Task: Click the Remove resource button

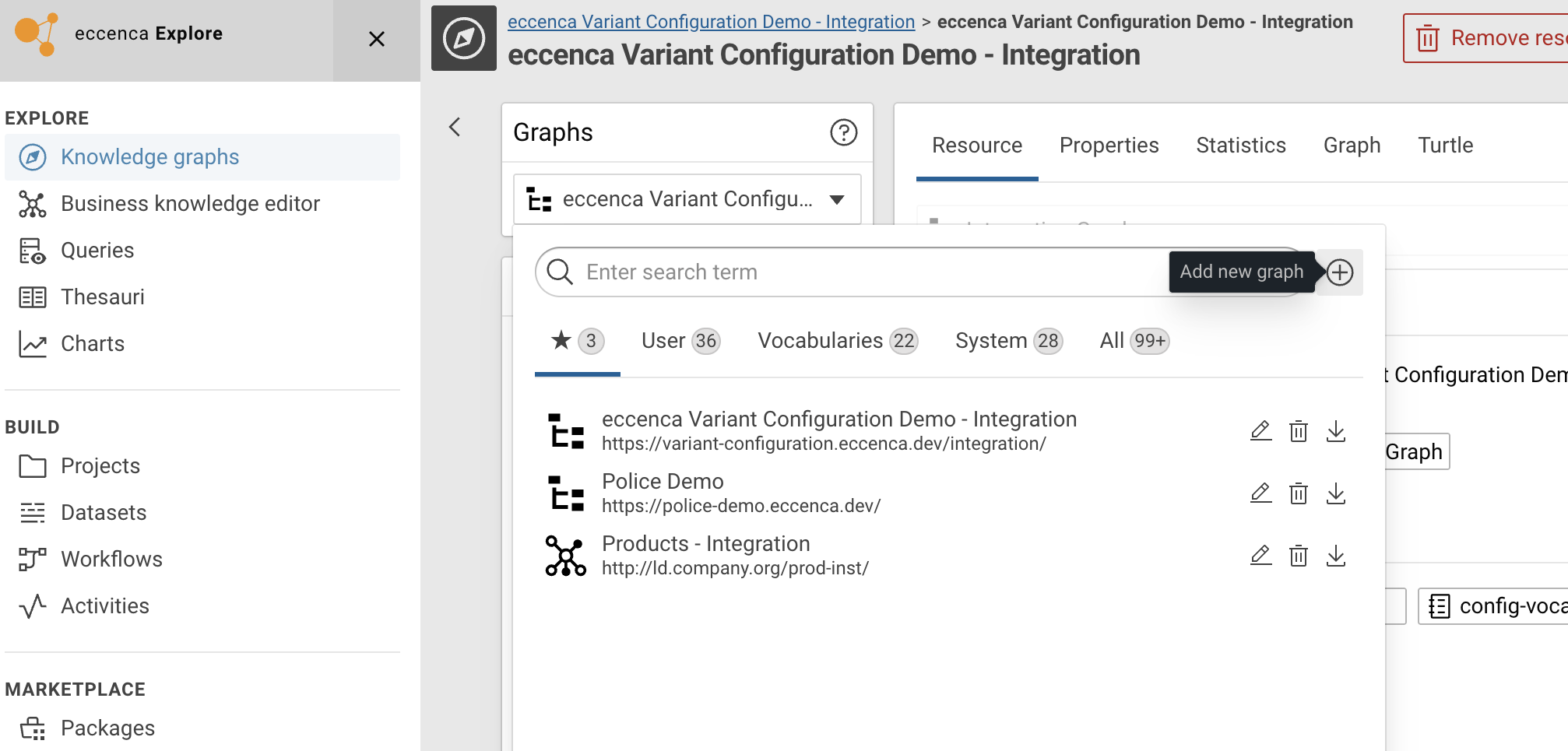Action: [1485, 38]
